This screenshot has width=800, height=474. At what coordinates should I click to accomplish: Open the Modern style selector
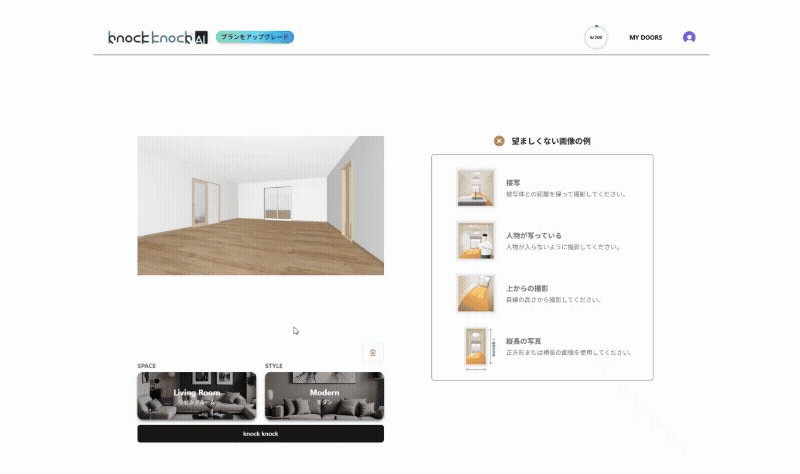(x=324, y=396)
